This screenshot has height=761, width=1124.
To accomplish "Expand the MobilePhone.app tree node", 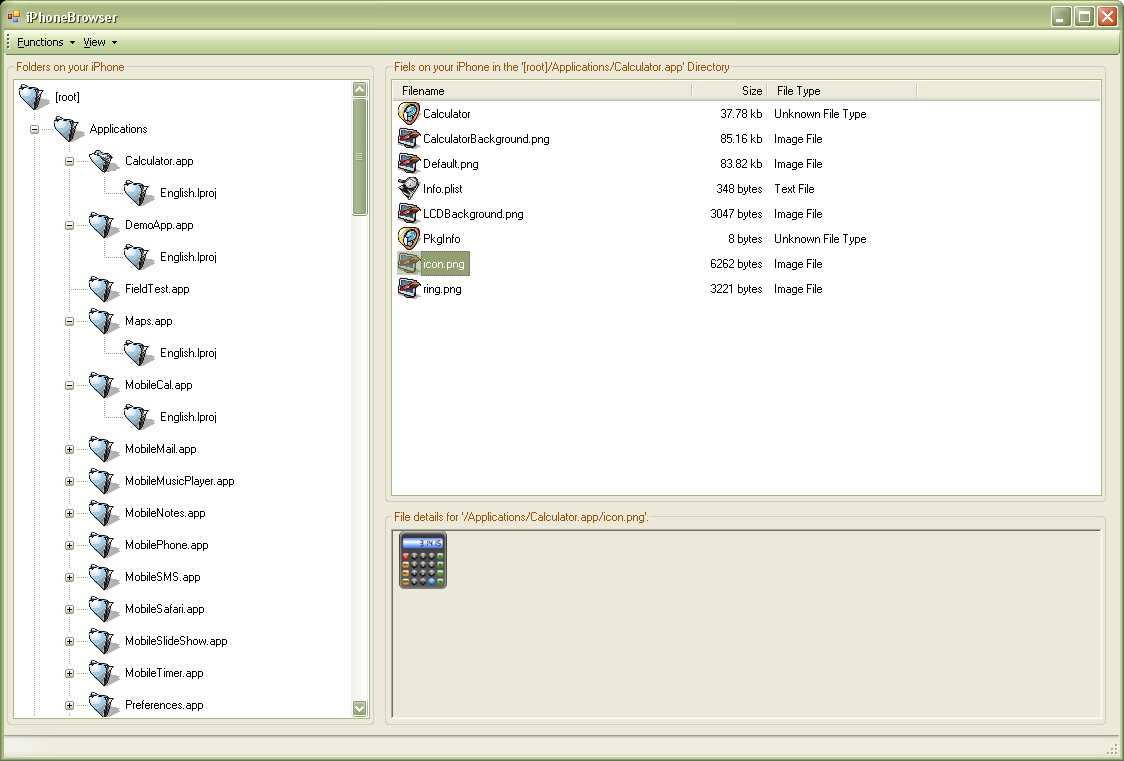I will coord(70,546).
